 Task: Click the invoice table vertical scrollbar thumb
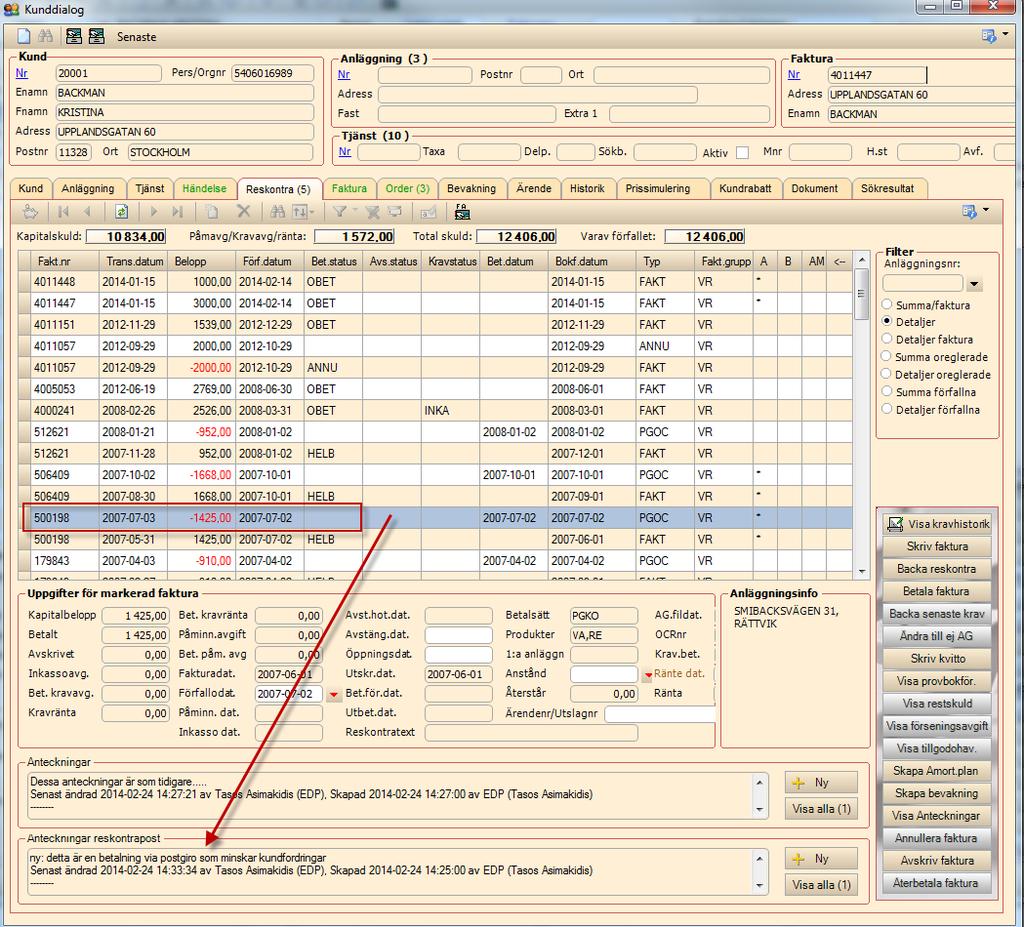click(x=861, y=295)
